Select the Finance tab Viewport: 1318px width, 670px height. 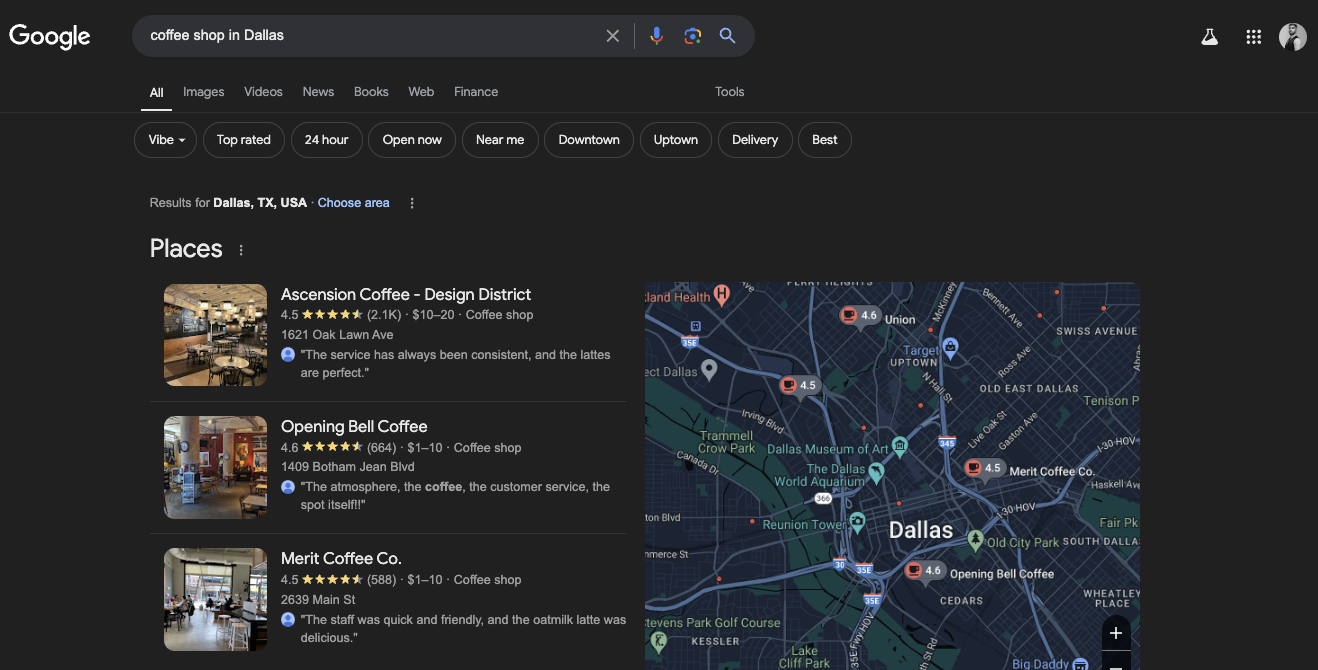(x=476, y=92)
